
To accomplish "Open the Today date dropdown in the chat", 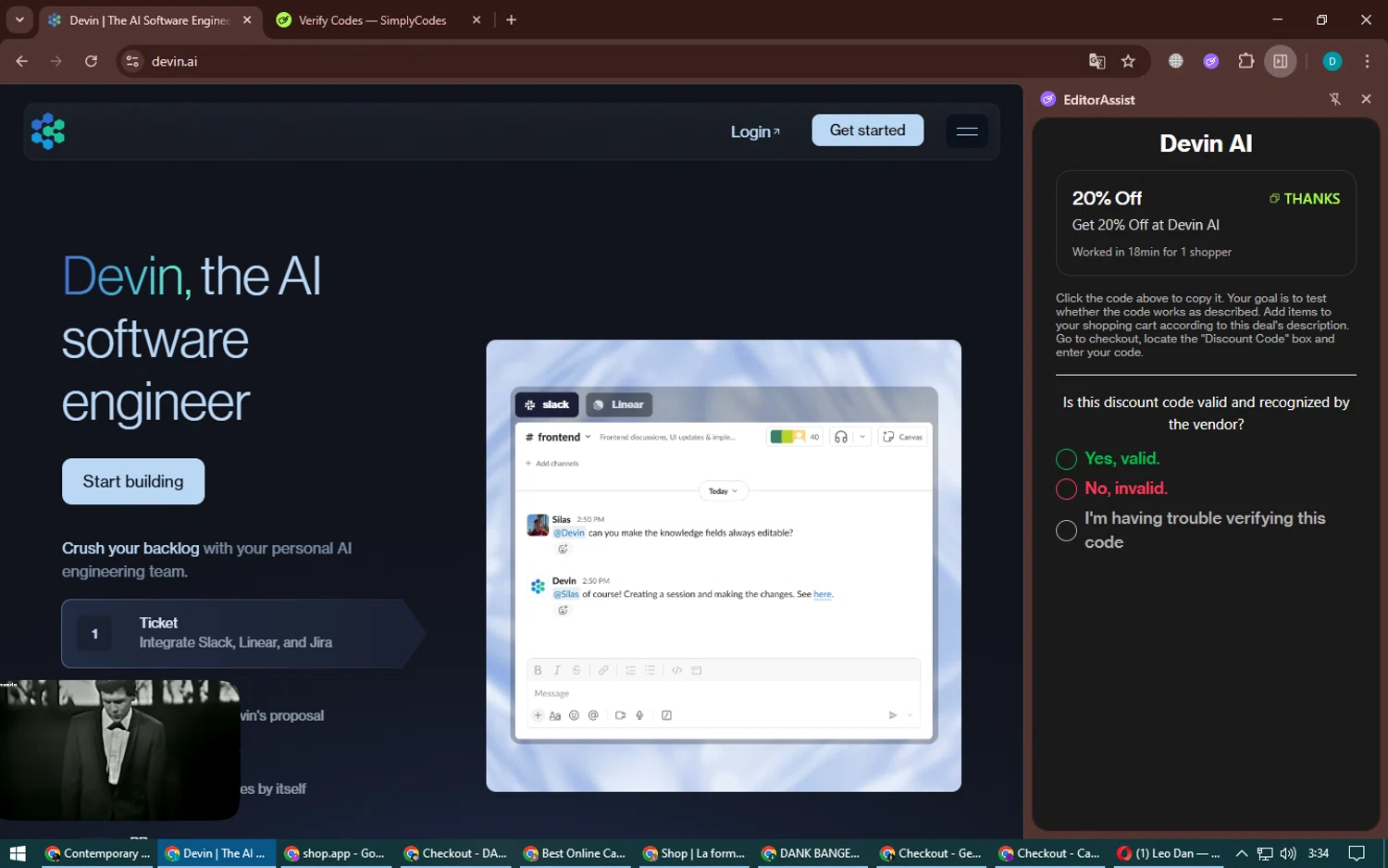I will point(723,491).
